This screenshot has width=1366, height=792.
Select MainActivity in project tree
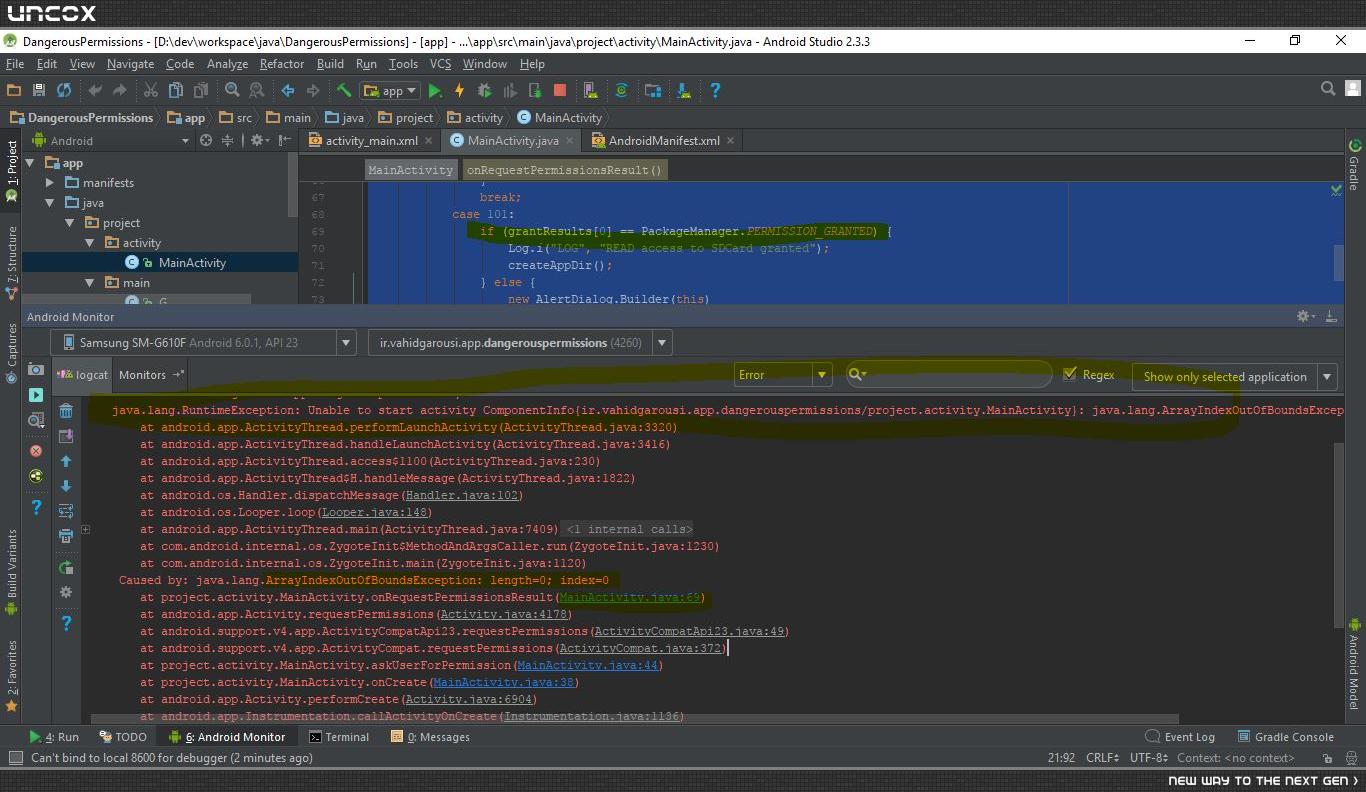(x=192, y=263)
